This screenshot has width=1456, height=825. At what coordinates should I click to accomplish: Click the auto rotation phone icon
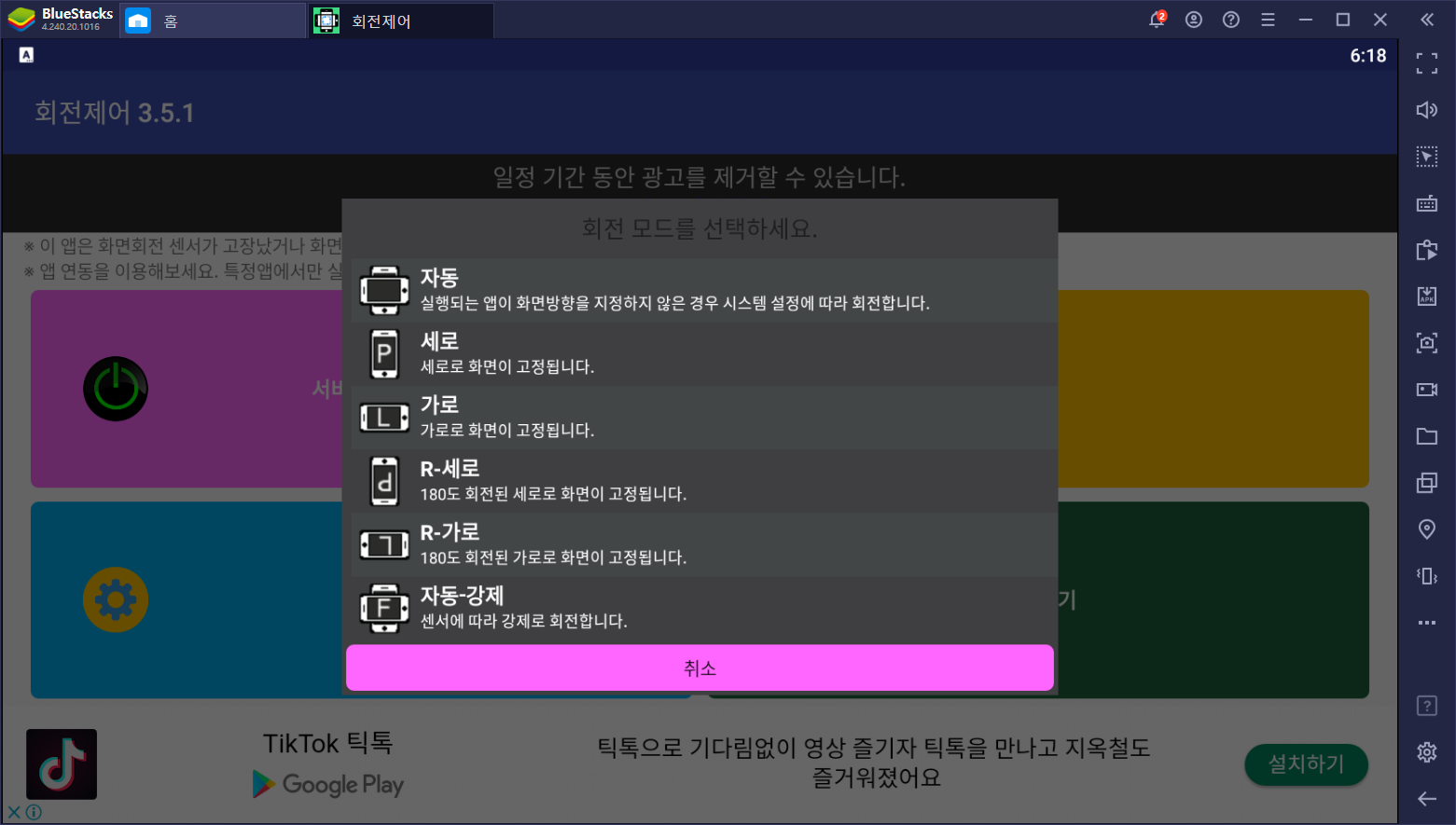(x=384, y=290)
